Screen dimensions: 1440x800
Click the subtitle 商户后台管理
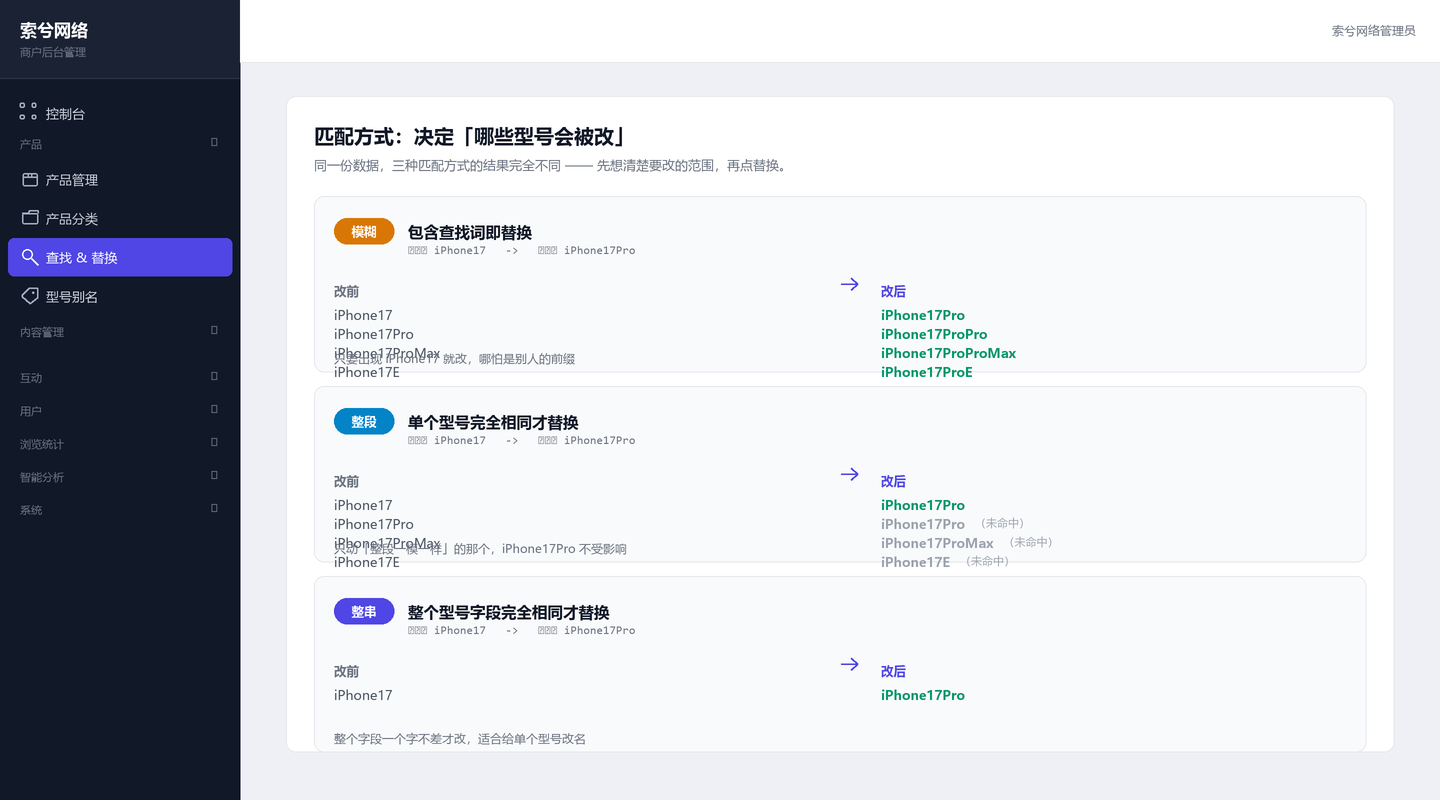[x=53, y=52]
